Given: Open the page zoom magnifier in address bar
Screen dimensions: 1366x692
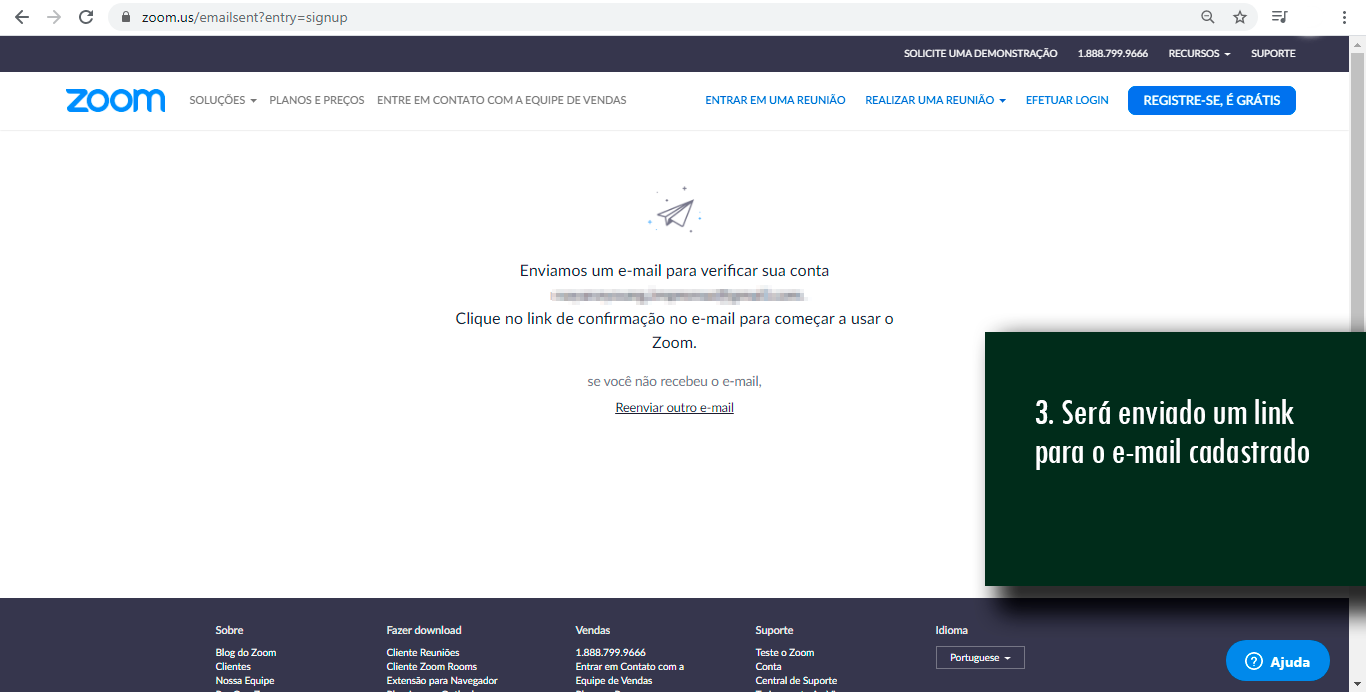Looking at the screenshot, I should pos(1208,17).
